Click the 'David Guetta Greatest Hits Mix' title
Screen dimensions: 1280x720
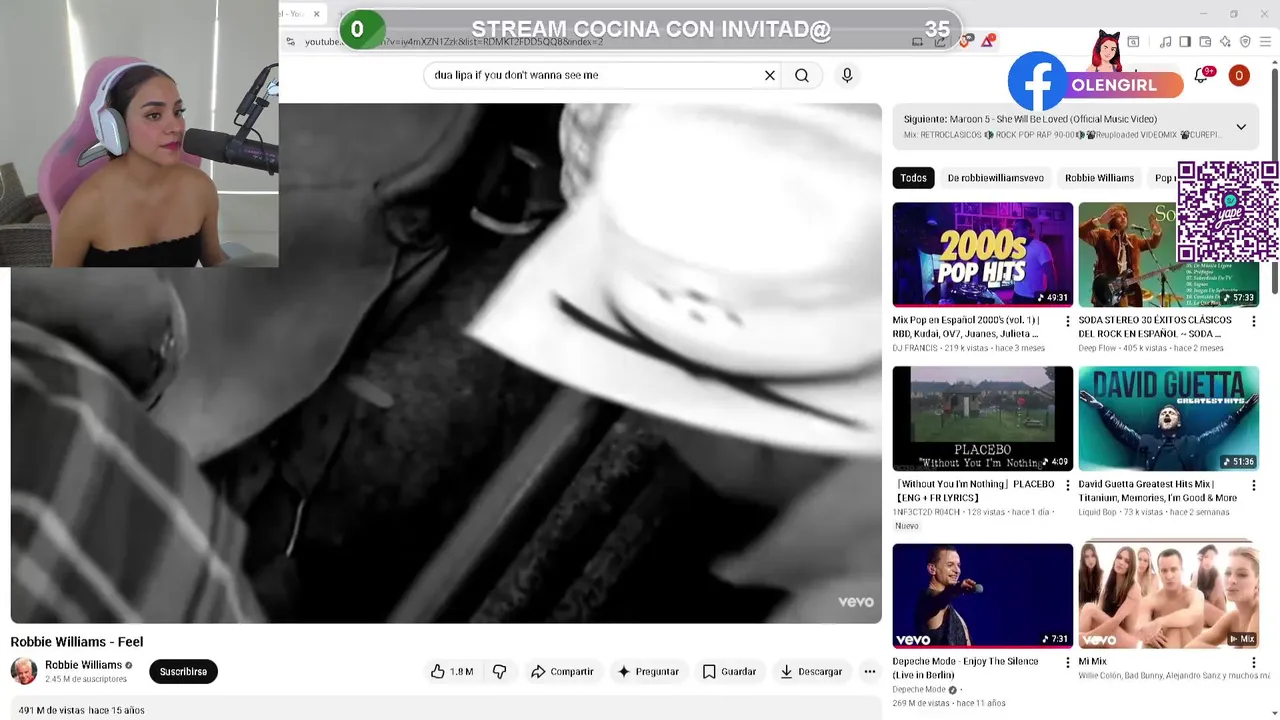[1157, 491]
